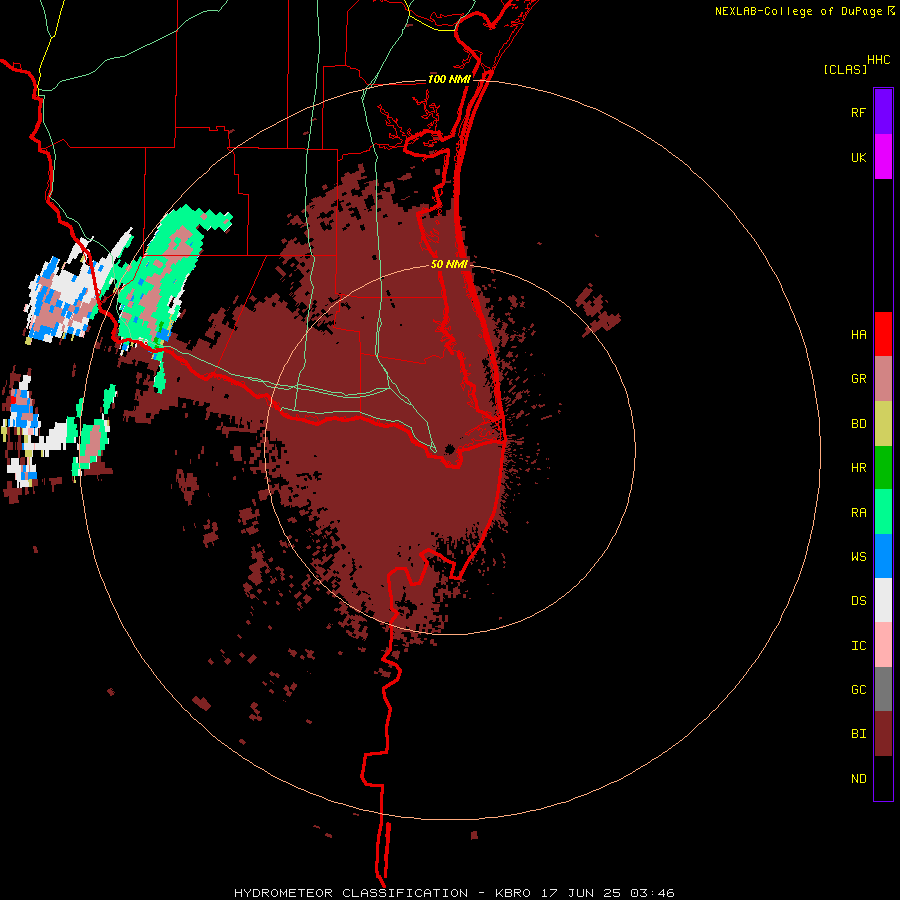
Task: Click the 100 NMI range ring label
Action: pyautogui.click(x=449, y=79)
